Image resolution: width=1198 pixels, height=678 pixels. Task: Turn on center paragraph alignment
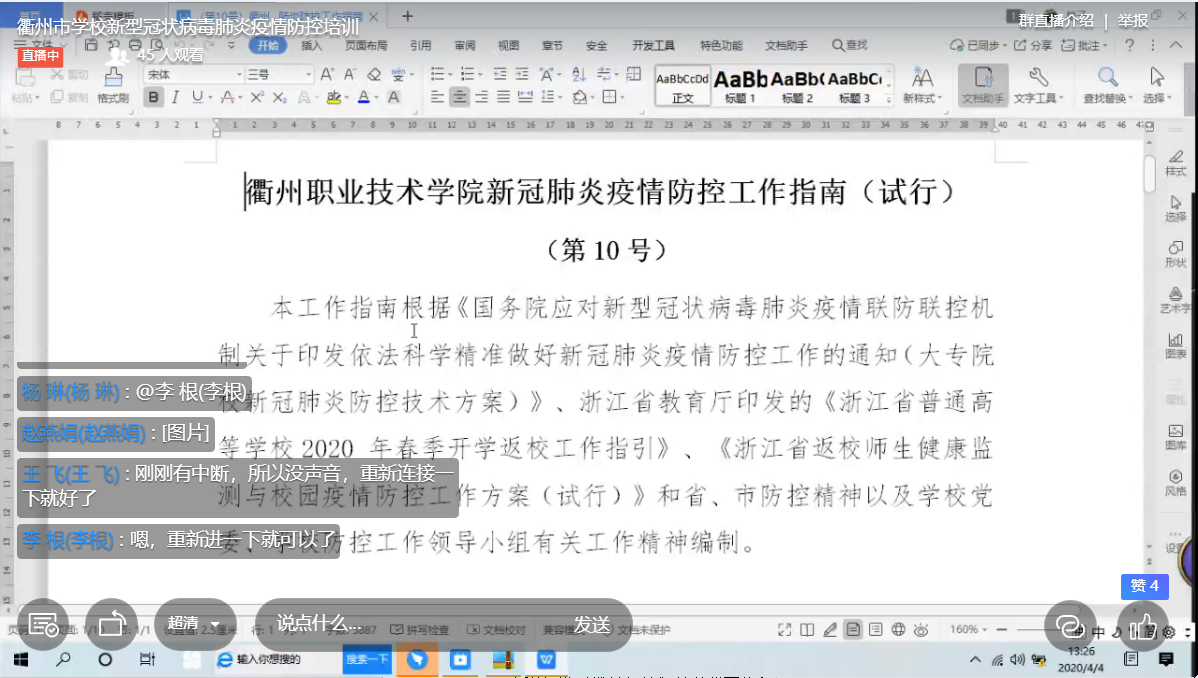point(459,97)
